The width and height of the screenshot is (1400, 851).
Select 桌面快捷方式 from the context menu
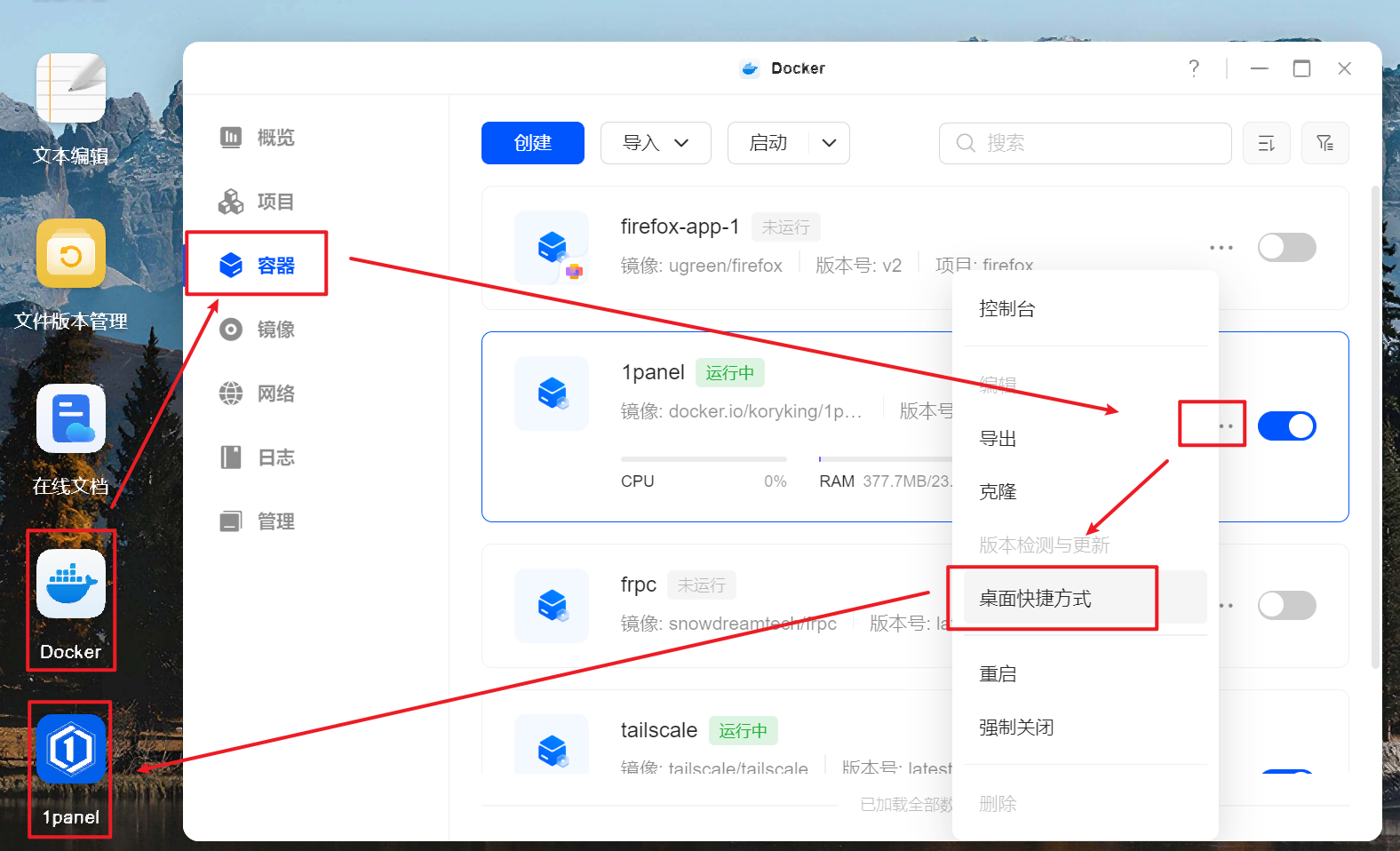tap(1035, 599)
